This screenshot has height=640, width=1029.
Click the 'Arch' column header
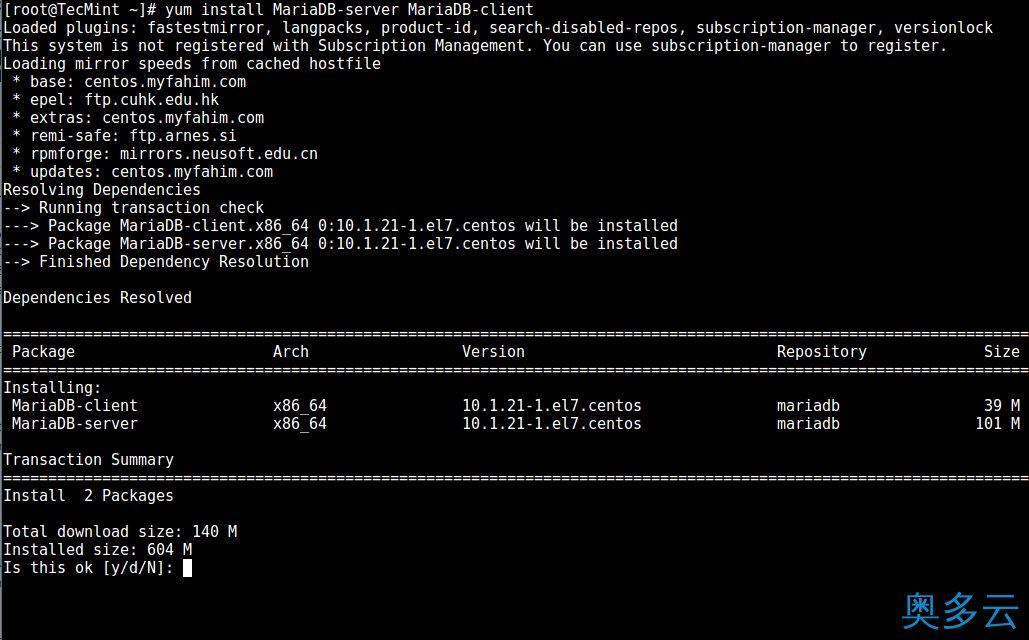291,352
